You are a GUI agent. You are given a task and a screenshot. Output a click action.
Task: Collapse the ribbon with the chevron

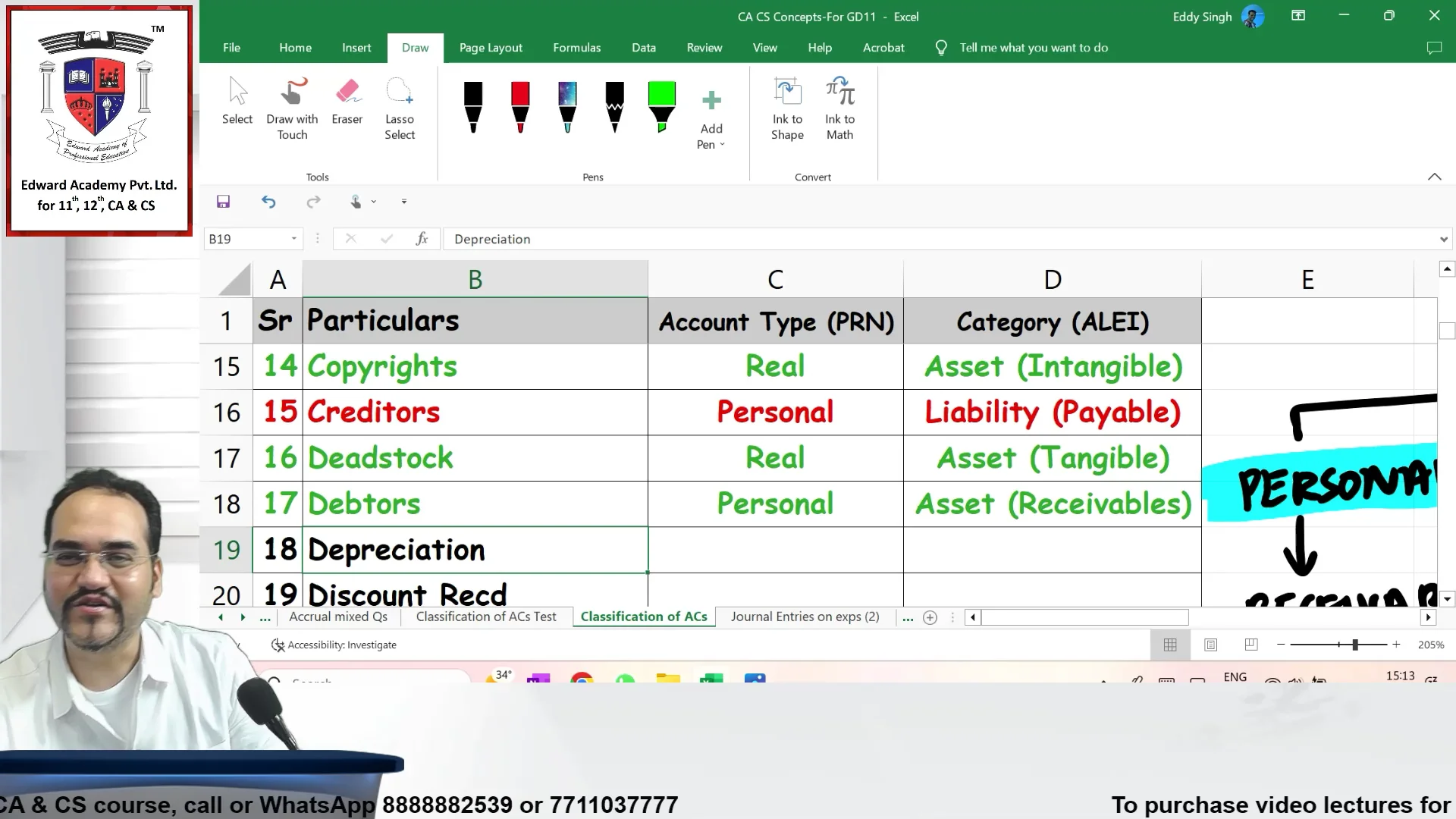pos(1435,177)
